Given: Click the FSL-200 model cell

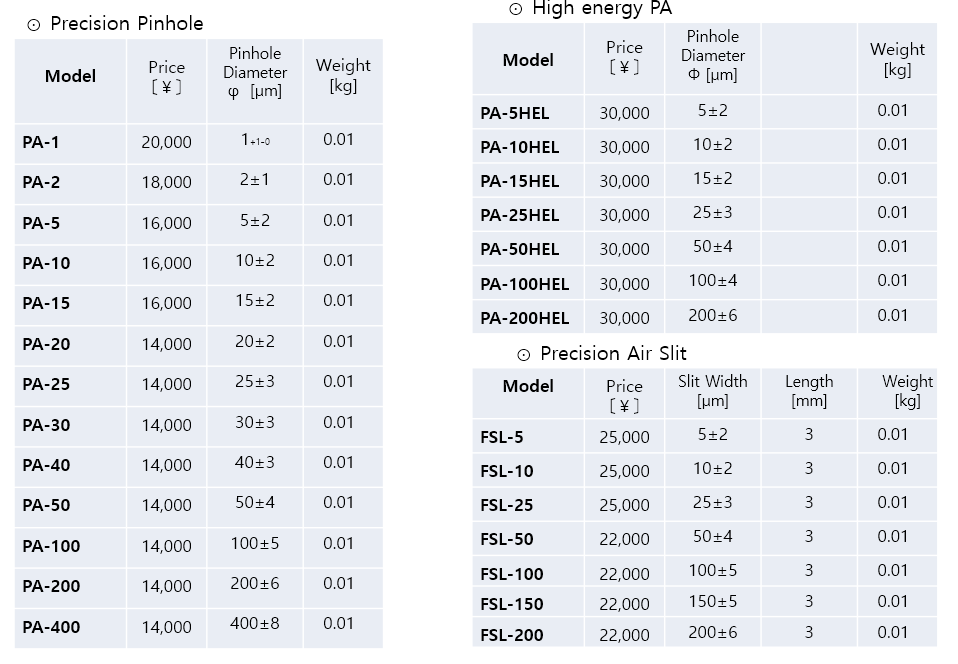Looking at the screenshot, I should pos(528,633).
